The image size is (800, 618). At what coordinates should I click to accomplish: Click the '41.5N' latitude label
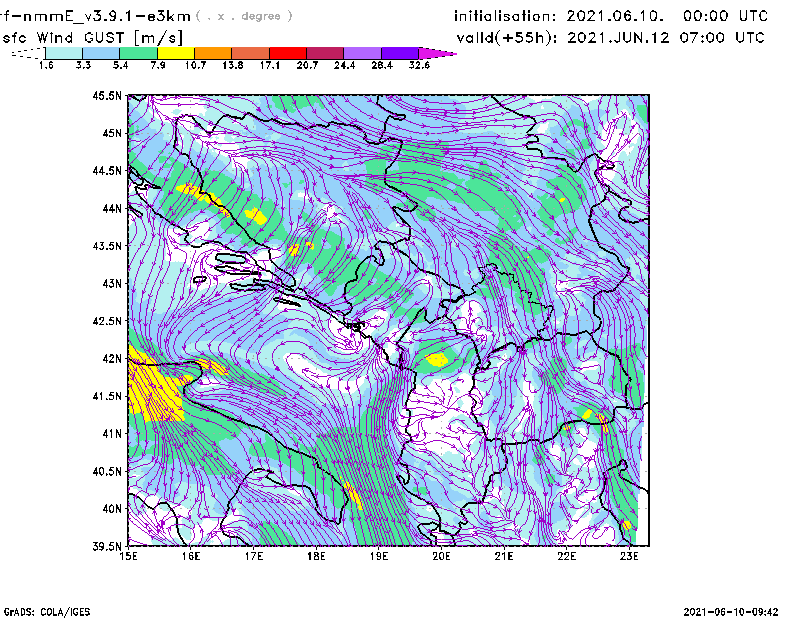tap(107, 395)
